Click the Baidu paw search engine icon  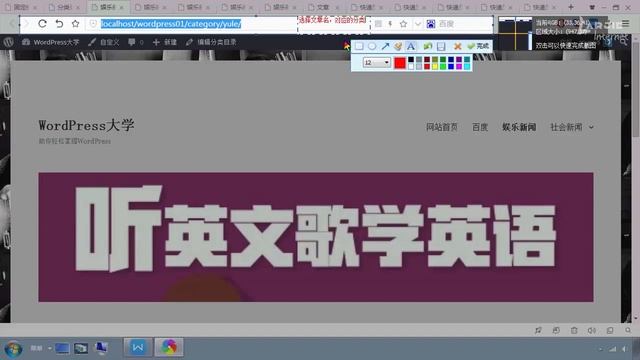coord(431,24)
